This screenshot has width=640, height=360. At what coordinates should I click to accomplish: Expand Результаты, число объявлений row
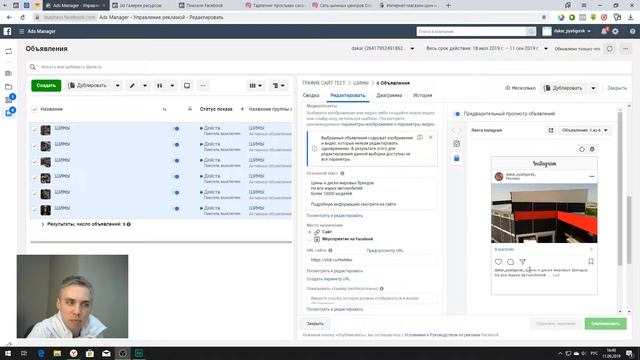43,224
